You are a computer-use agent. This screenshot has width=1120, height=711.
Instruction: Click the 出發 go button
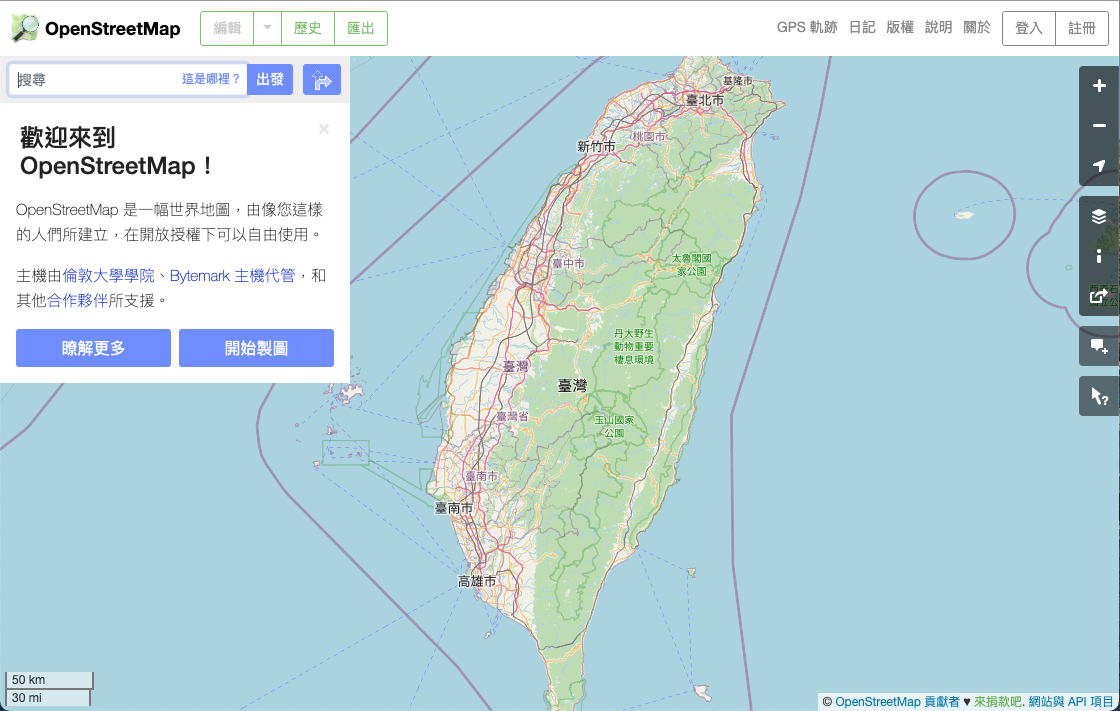pos(270,79)
